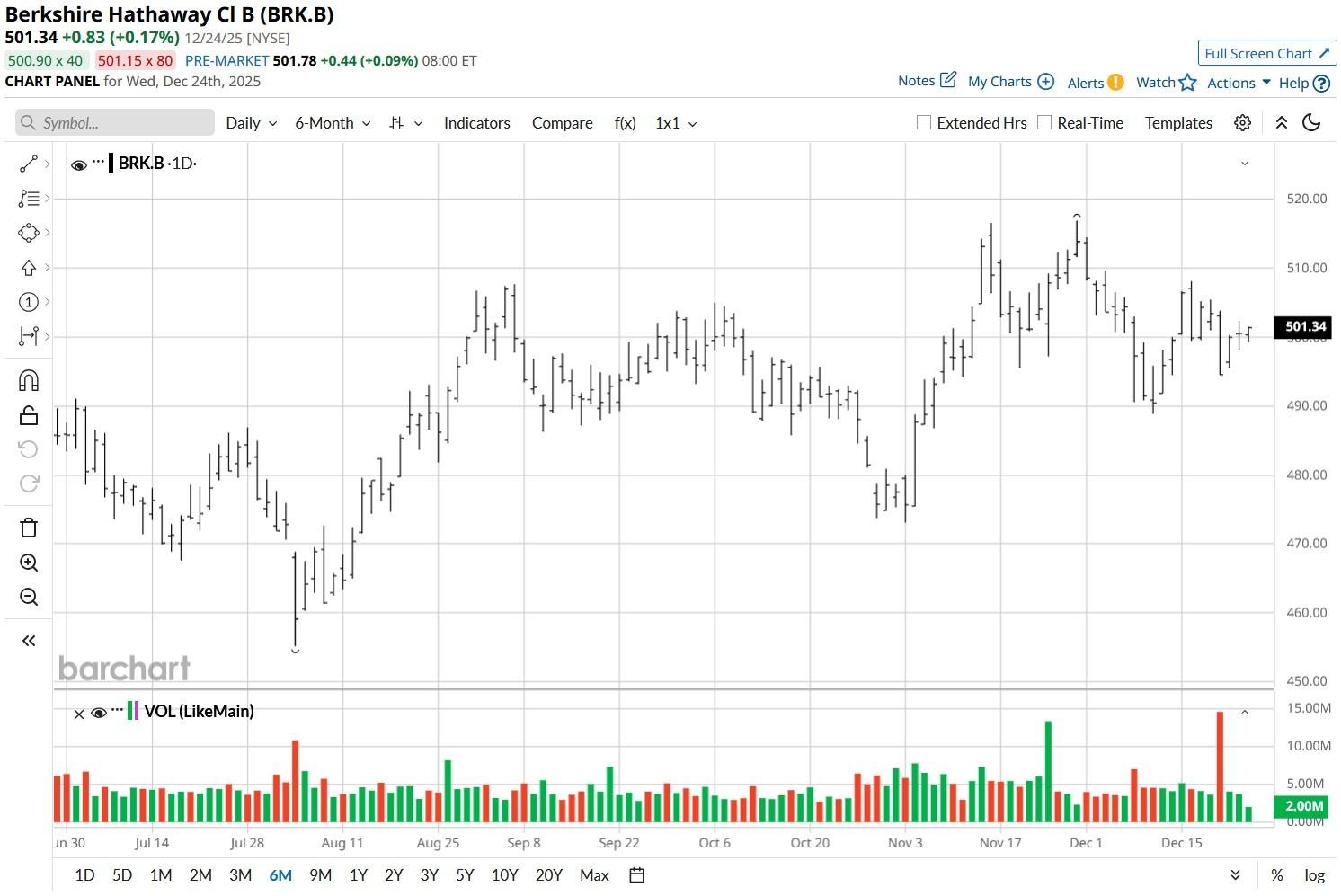Click the BRK.B series color bar
1341x896 pixels.
click(x=111, y=163)
